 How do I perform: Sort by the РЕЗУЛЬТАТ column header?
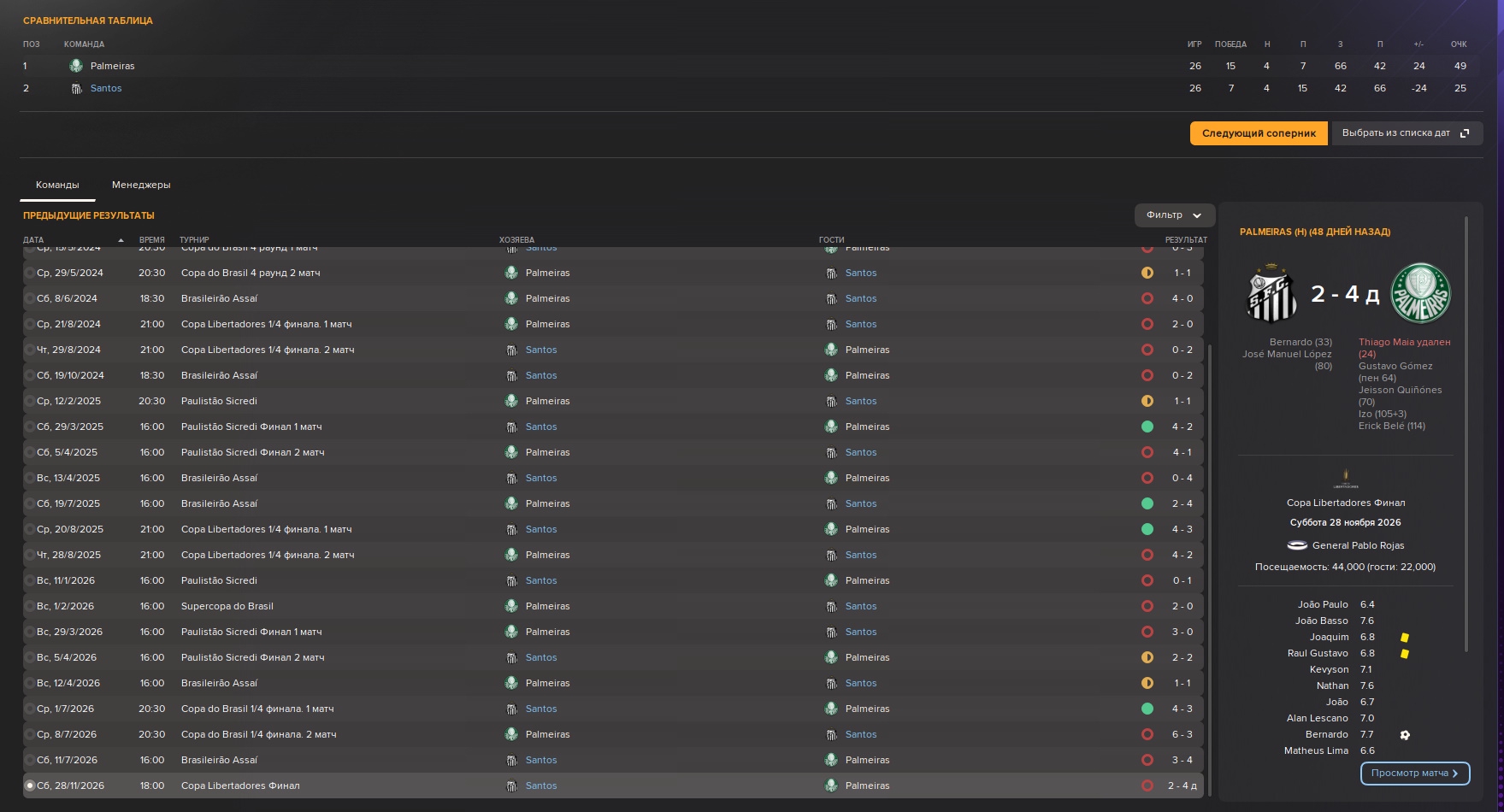coord(1186,240)
